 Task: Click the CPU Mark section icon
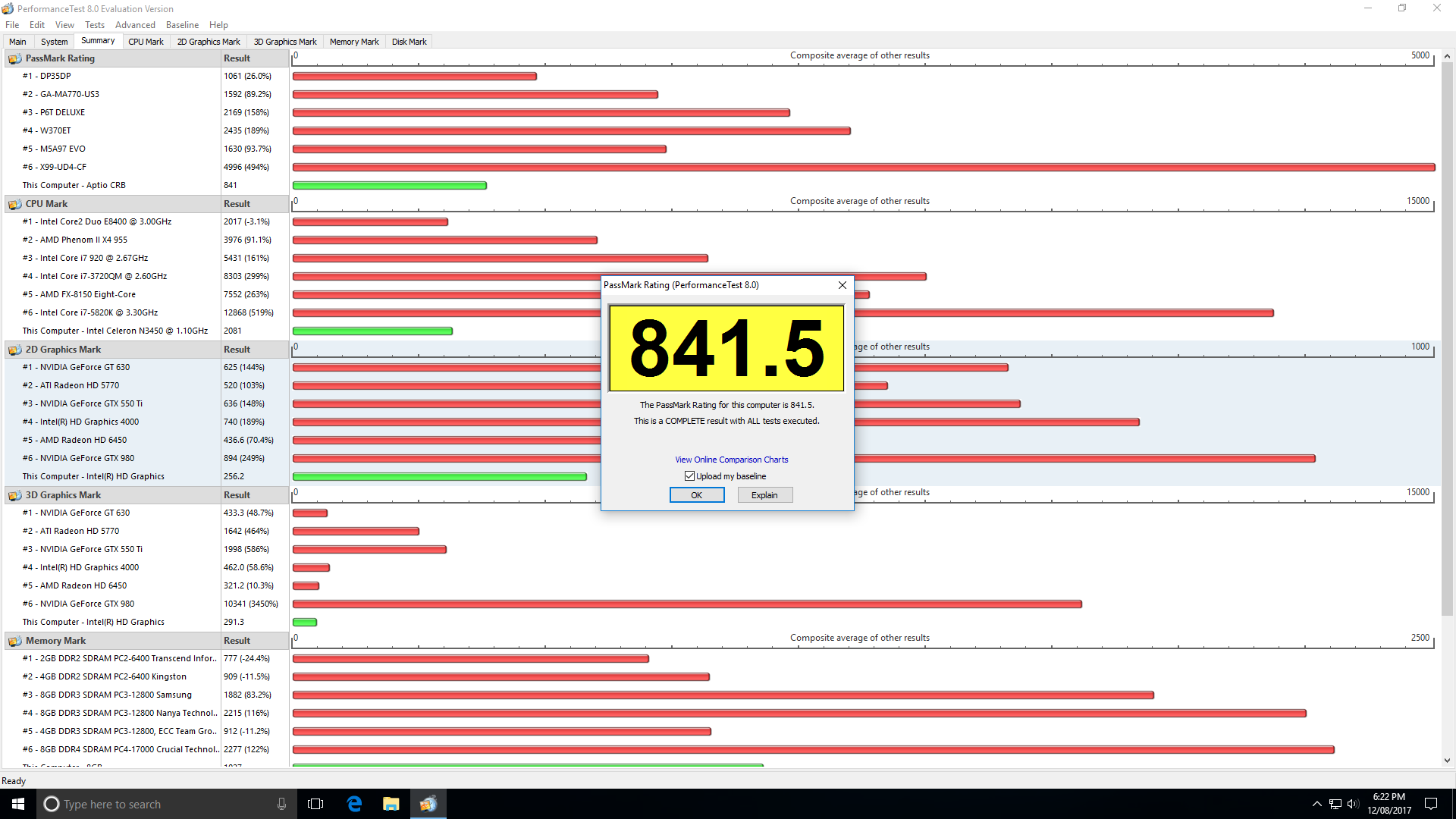click(14, 204)
